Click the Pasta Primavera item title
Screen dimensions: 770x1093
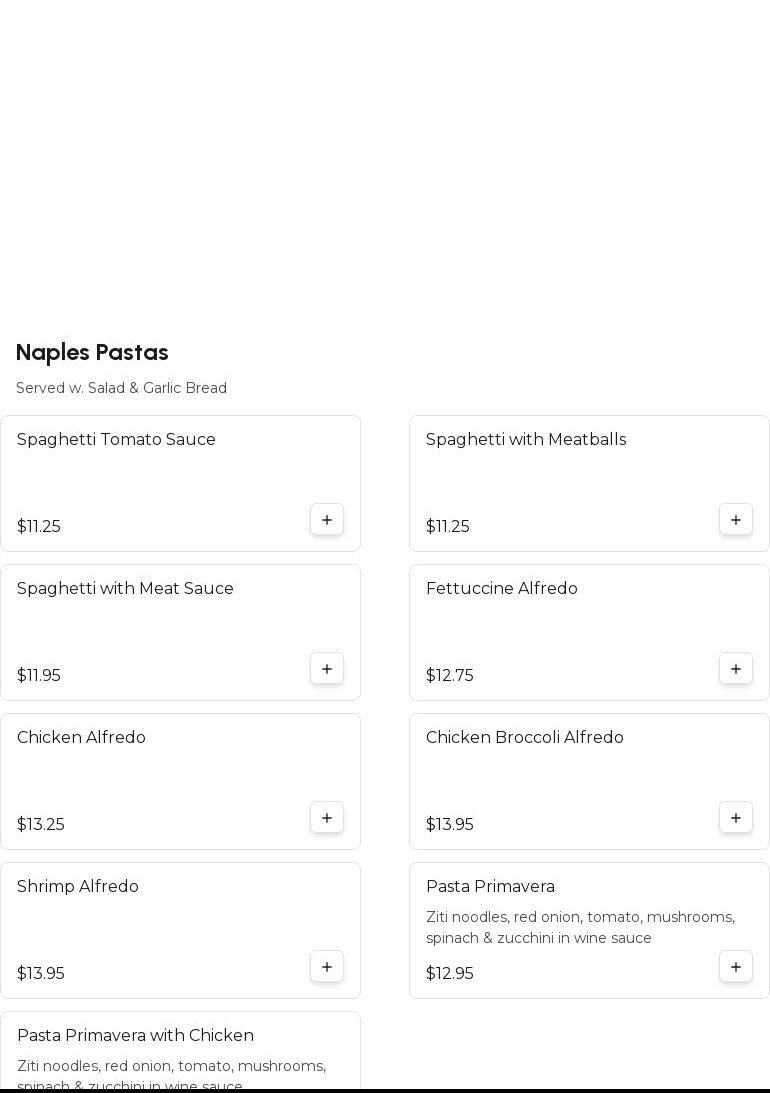click(490, 887)
